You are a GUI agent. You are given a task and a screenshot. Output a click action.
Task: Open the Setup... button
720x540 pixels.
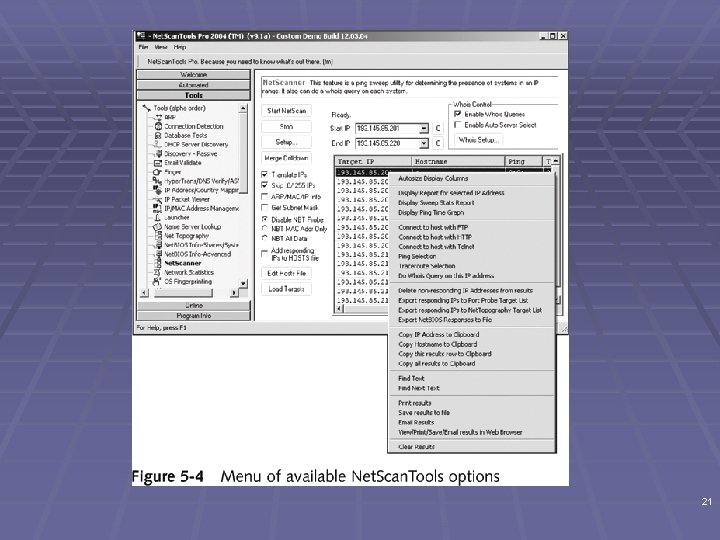pyautogui.click(x=287, y=142)
